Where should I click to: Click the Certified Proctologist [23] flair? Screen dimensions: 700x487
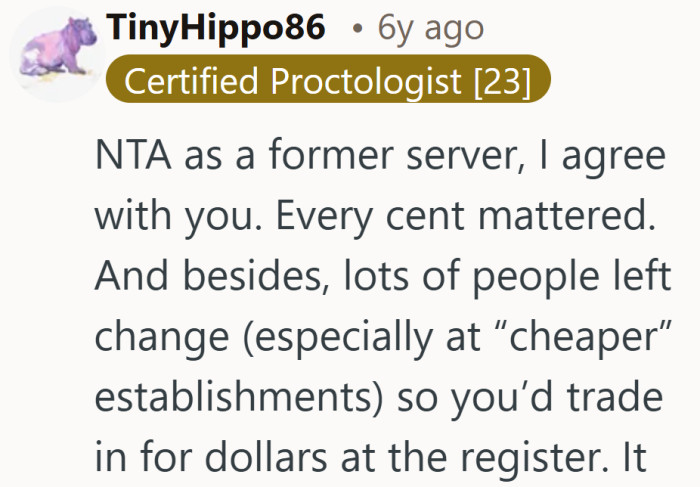click(x=328, y=81)
